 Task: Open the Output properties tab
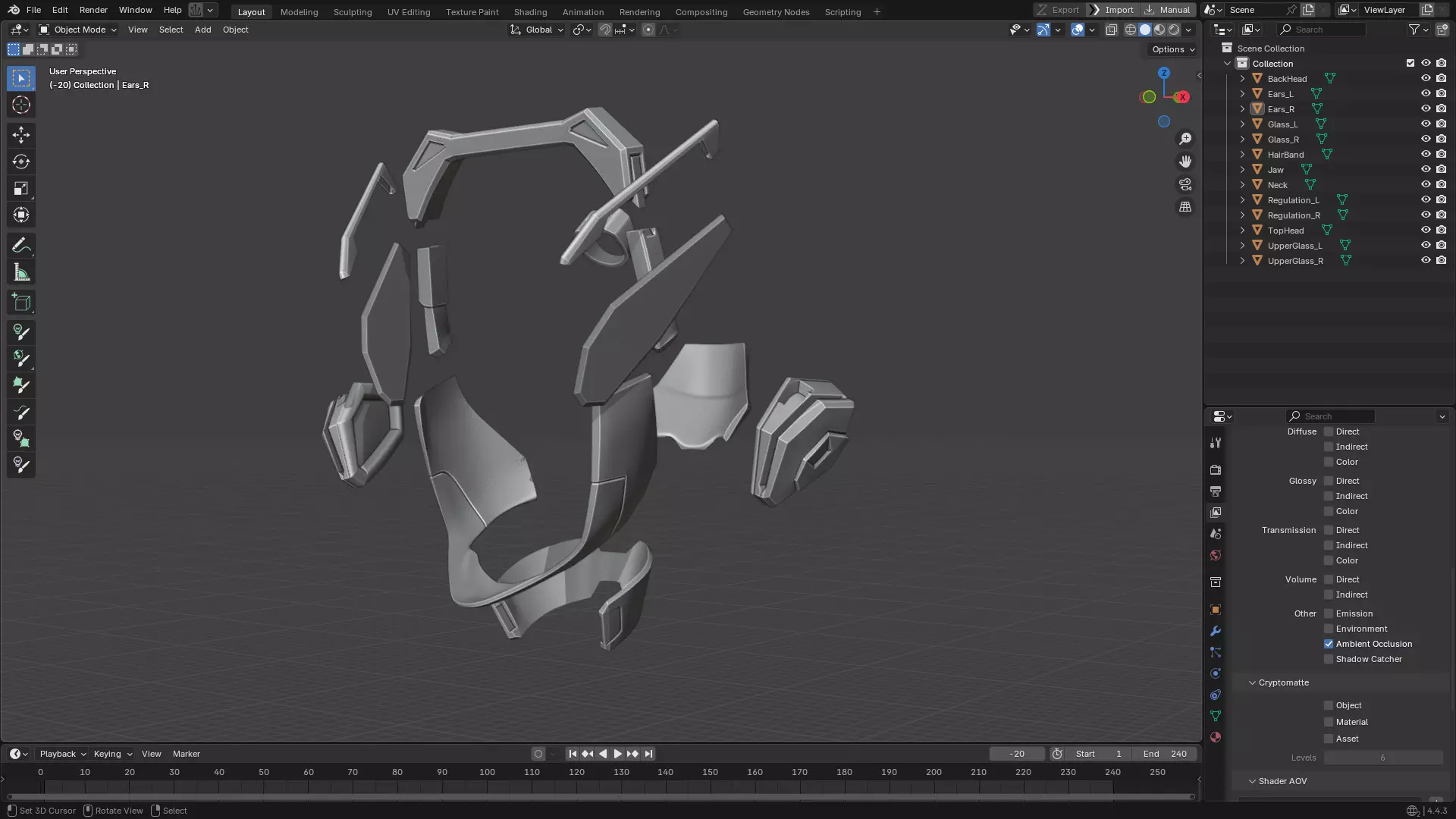click(x=1216, y=491)
